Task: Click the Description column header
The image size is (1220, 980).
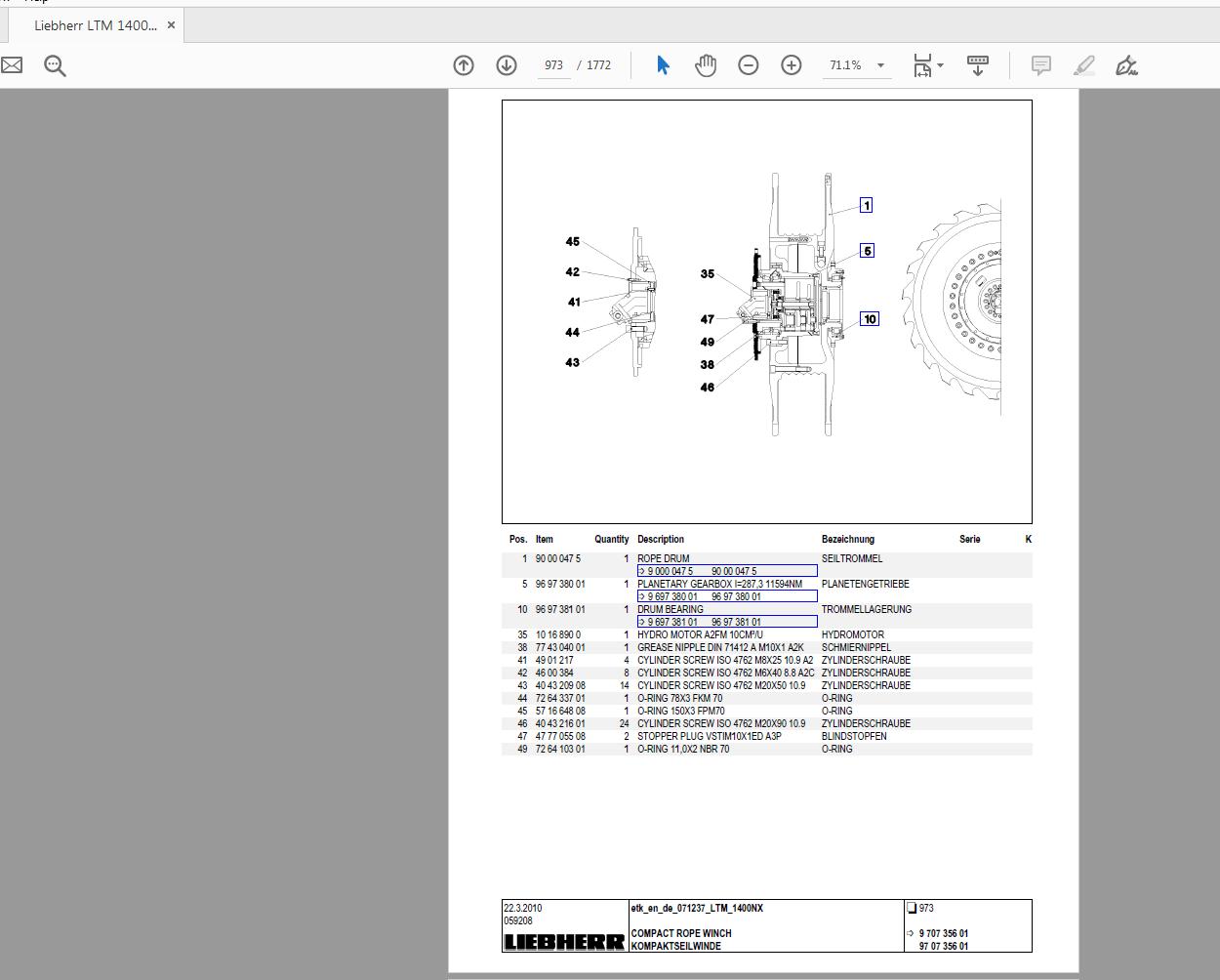Action: point(661,539)
